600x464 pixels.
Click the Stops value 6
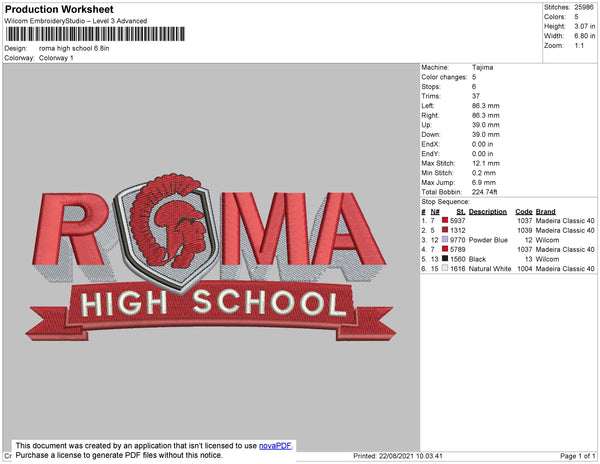click(x=474, y=86)
